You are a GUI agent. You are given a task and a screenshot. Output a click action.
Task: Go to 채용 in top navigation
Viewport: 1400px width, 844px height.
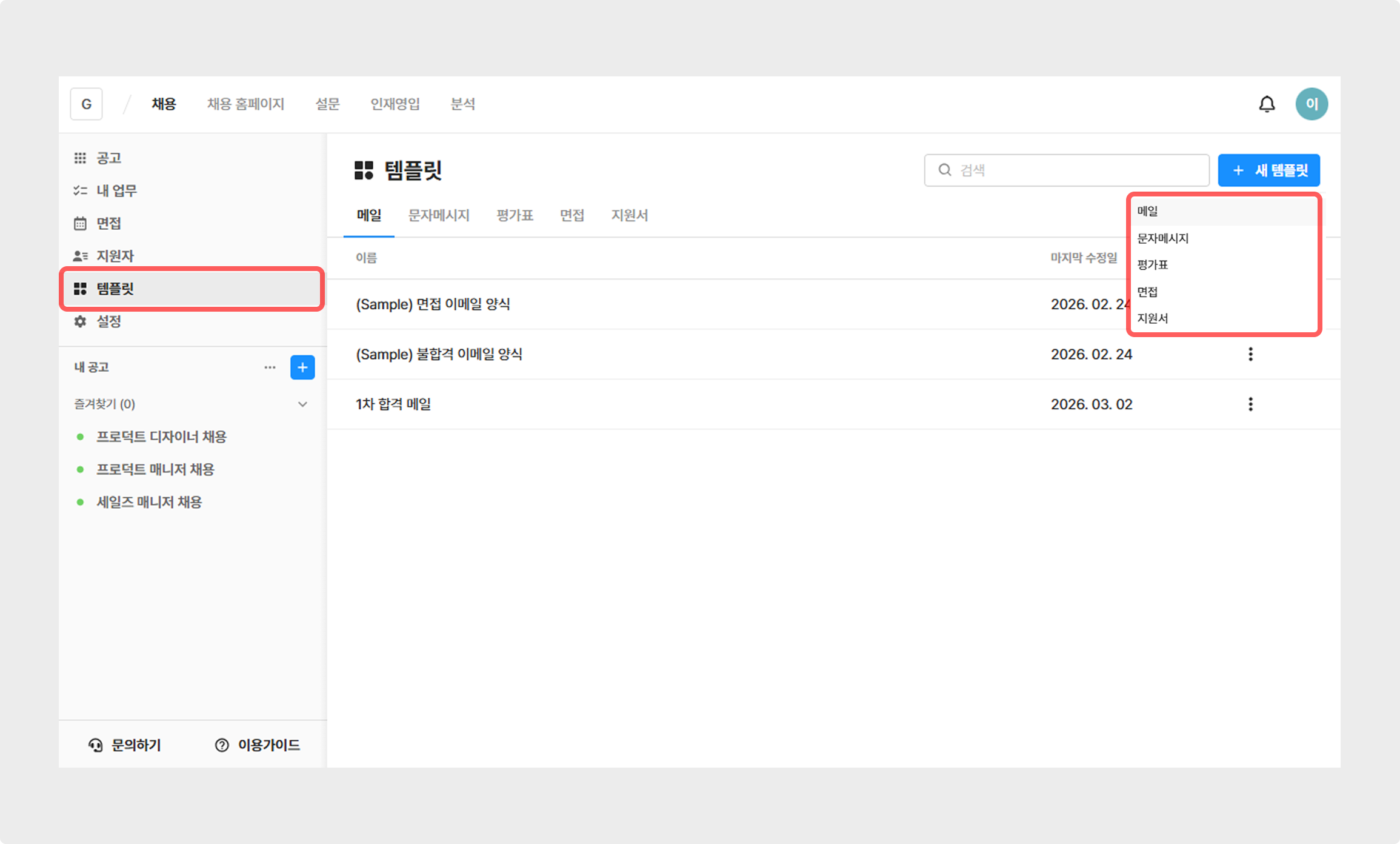164,104
